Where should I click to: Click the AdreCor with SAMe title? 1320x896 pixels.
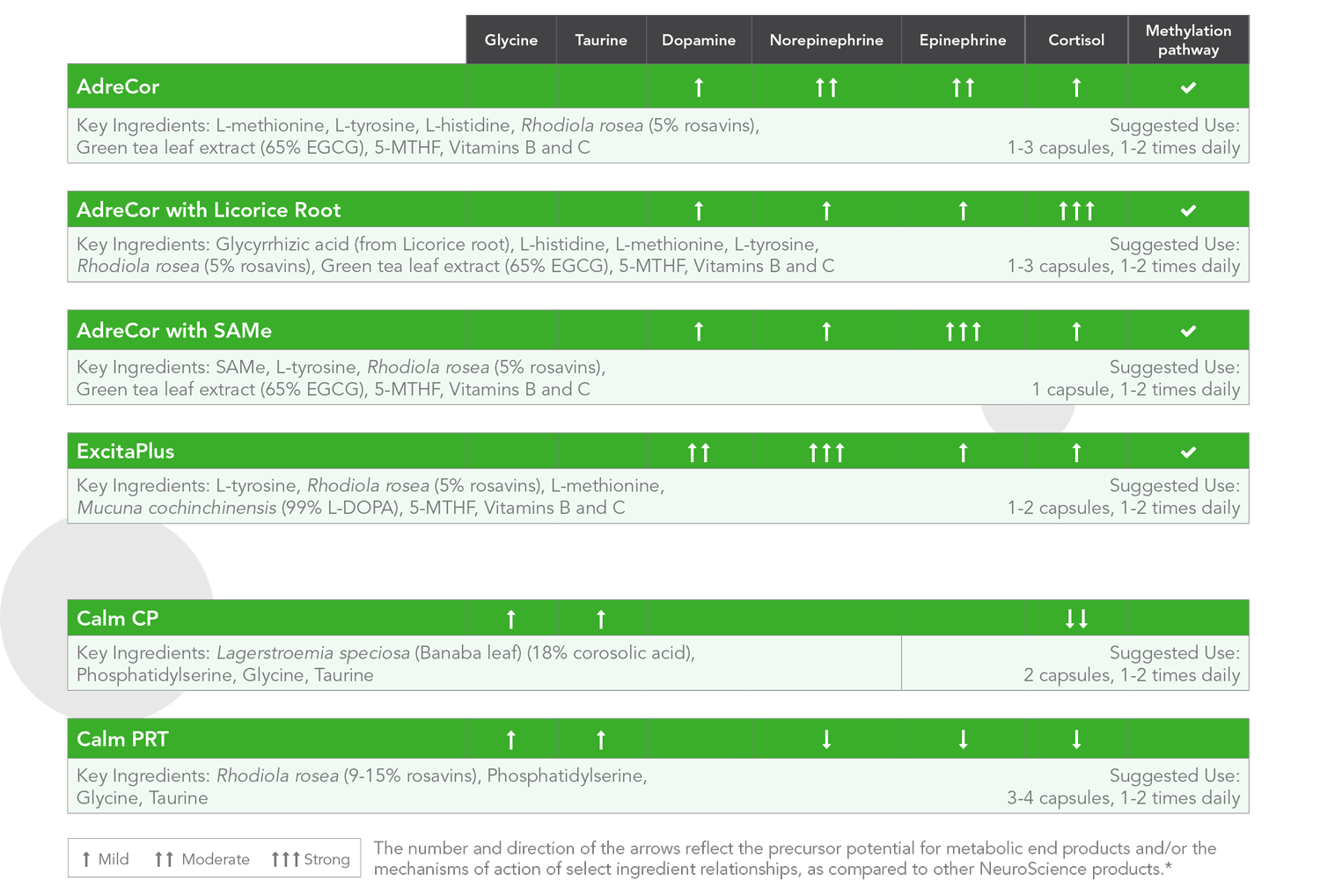(x=174, y=331)
